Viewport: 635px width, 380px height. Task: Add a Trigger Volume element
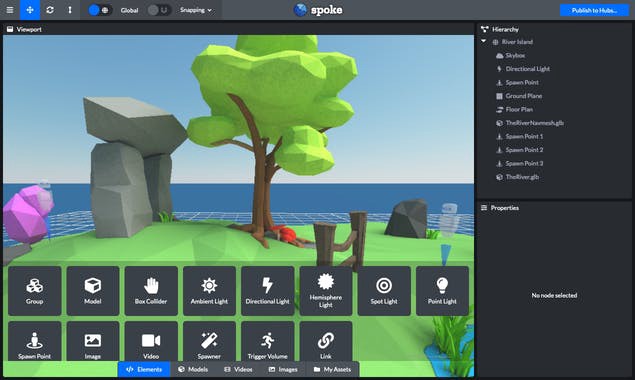(x=267, y=342)
